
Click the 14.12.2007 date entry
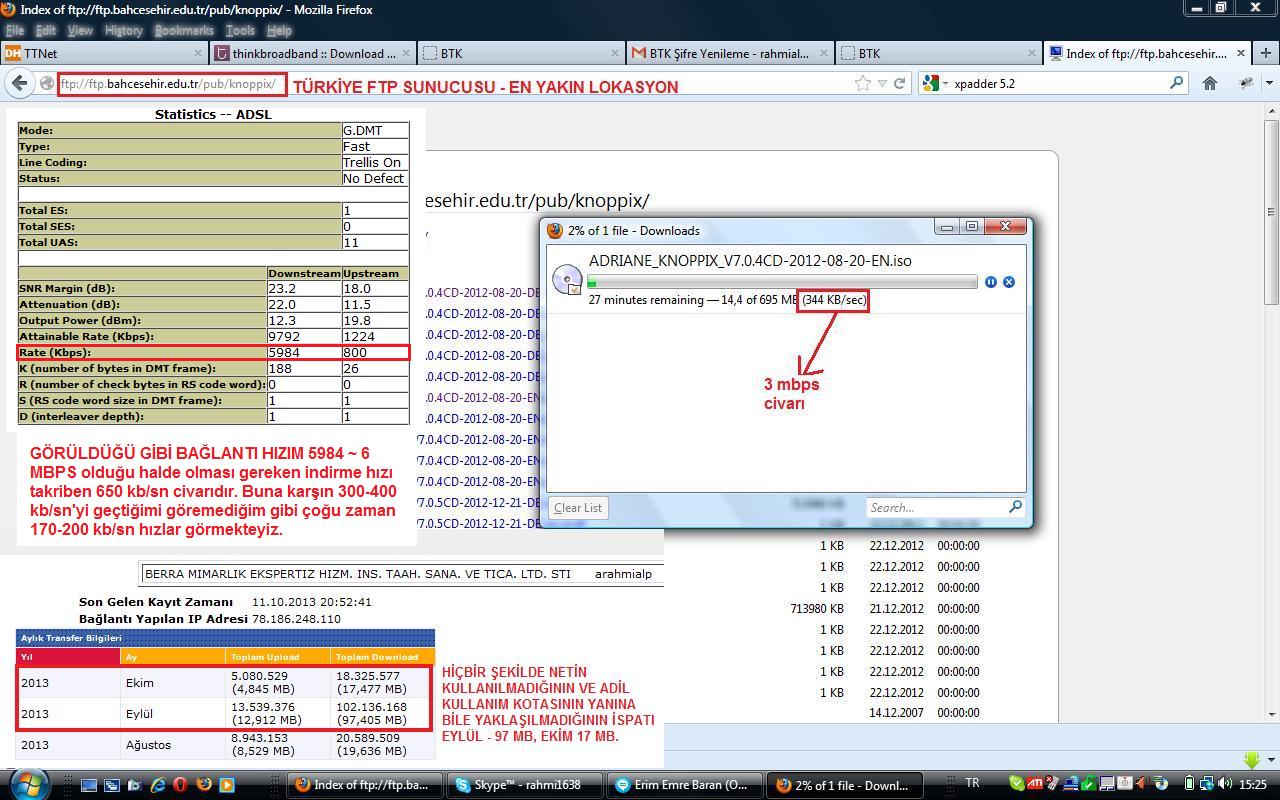pyautogui.click(x=898, y=713)
